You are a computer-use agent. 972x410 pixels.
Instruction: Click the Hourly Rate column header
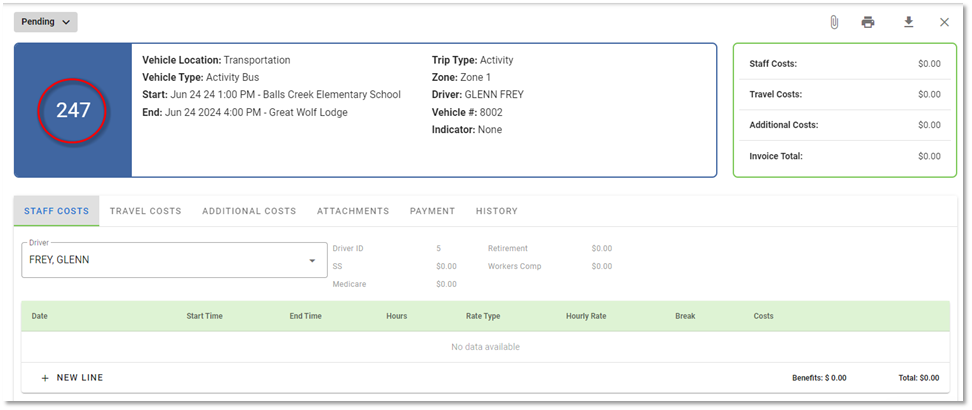click(x=586, y=316)
